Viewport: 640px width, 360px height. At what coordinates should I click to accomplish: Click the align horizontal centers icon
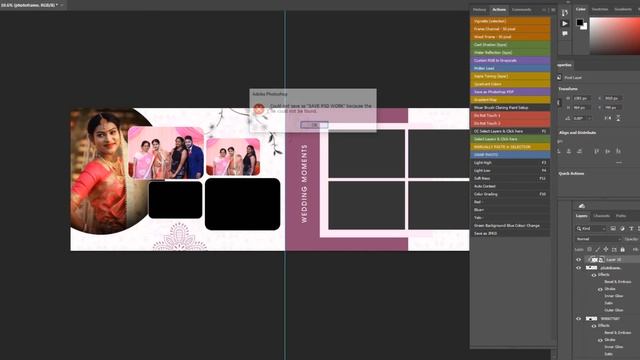[x=569, y=151]
